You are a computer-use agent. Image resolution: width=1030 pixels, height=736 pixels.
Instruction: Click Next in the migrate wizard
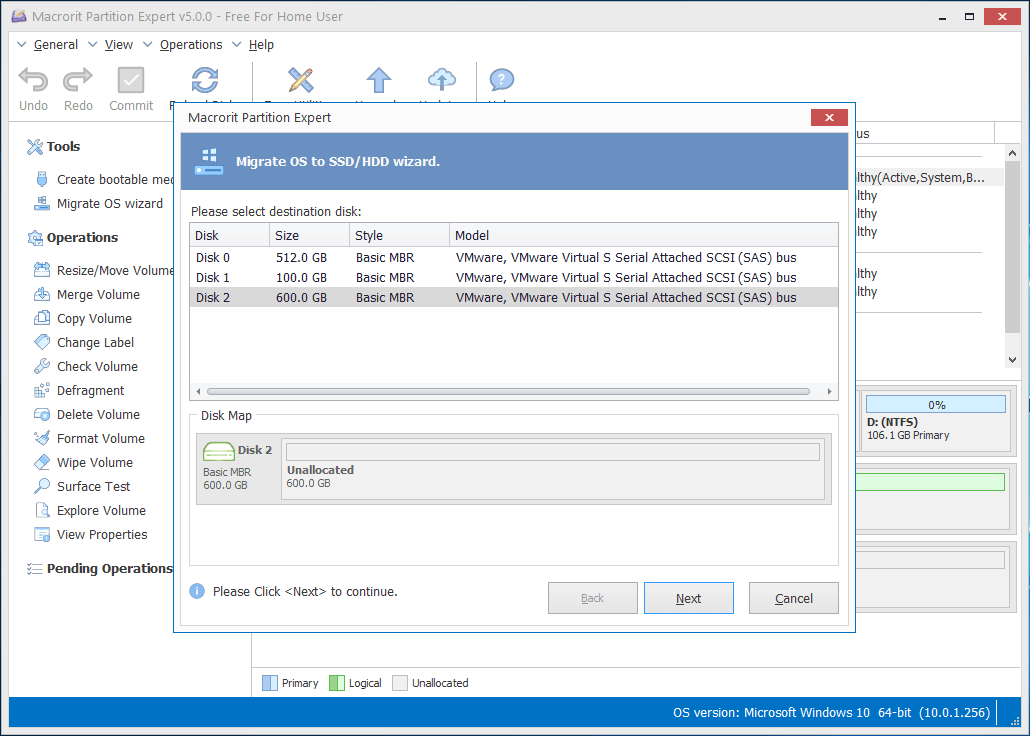688,598
